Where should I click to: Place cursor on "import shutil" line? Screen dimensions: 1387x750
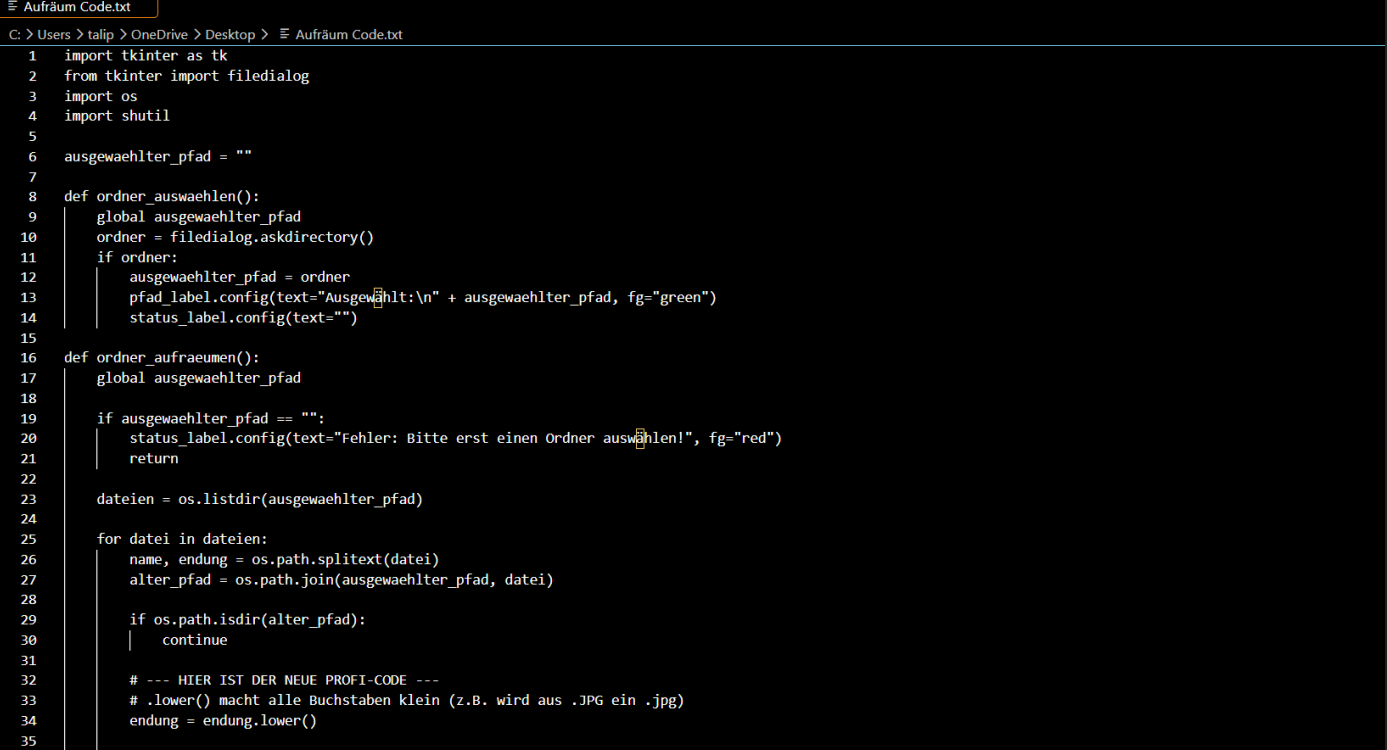point(117,116)
